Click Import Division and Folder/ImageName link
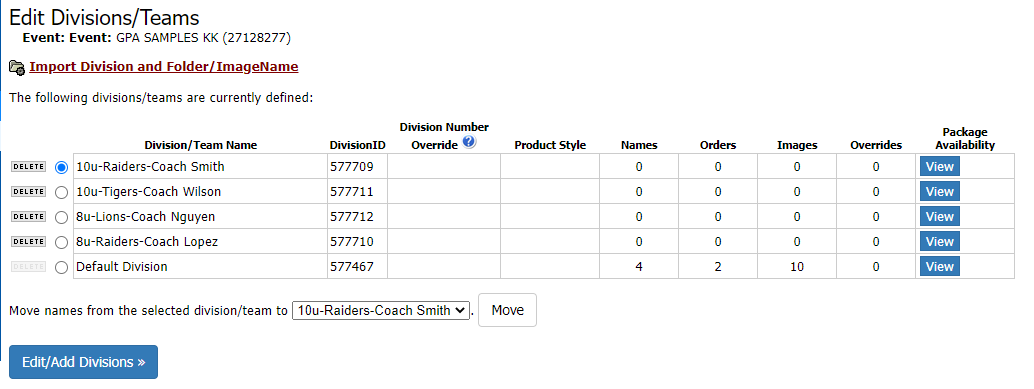This screenshot has width=1034, height=389. [x=164, y=67]
